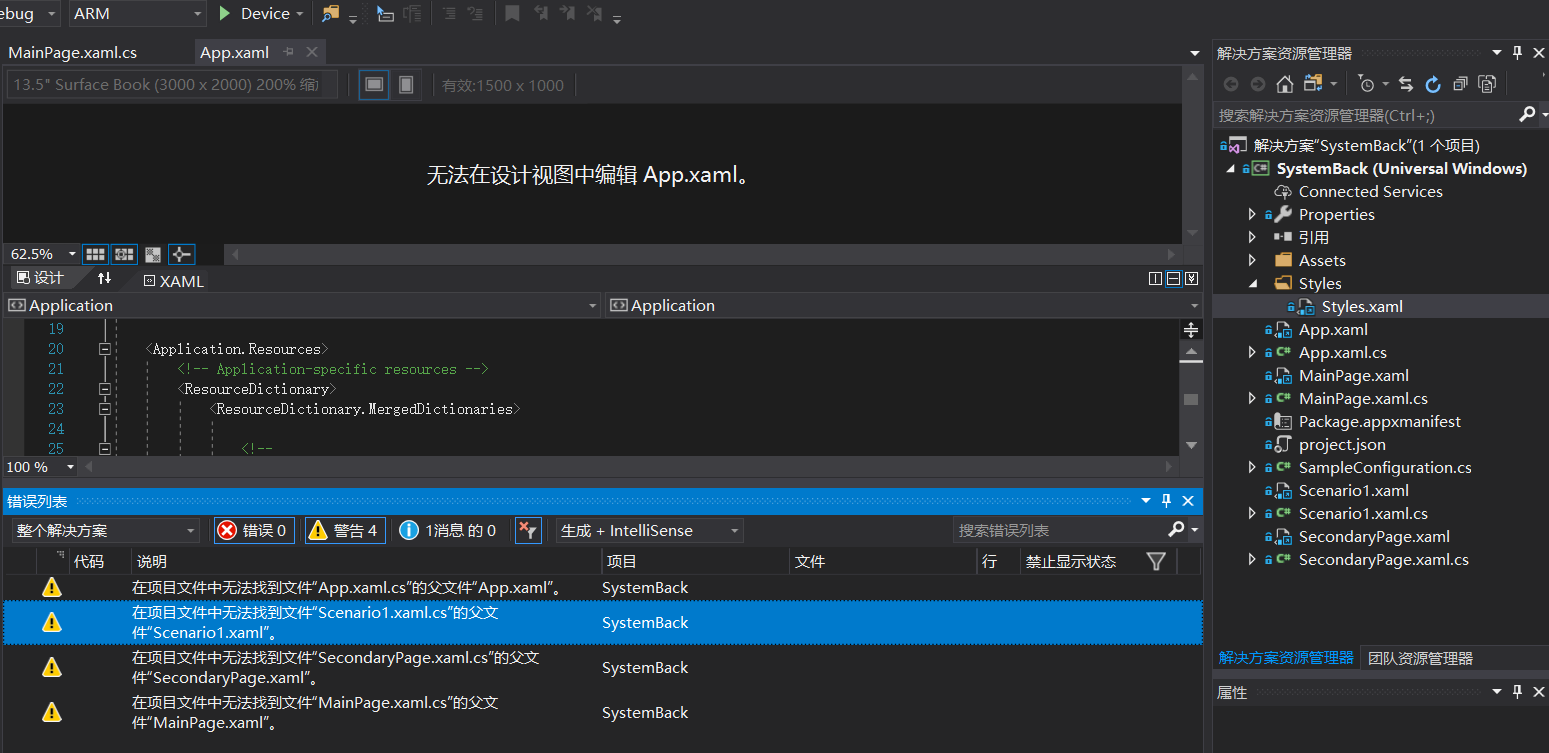
Task: Open the Build + IntelliSense dropdown
Action: coord(650,530)
